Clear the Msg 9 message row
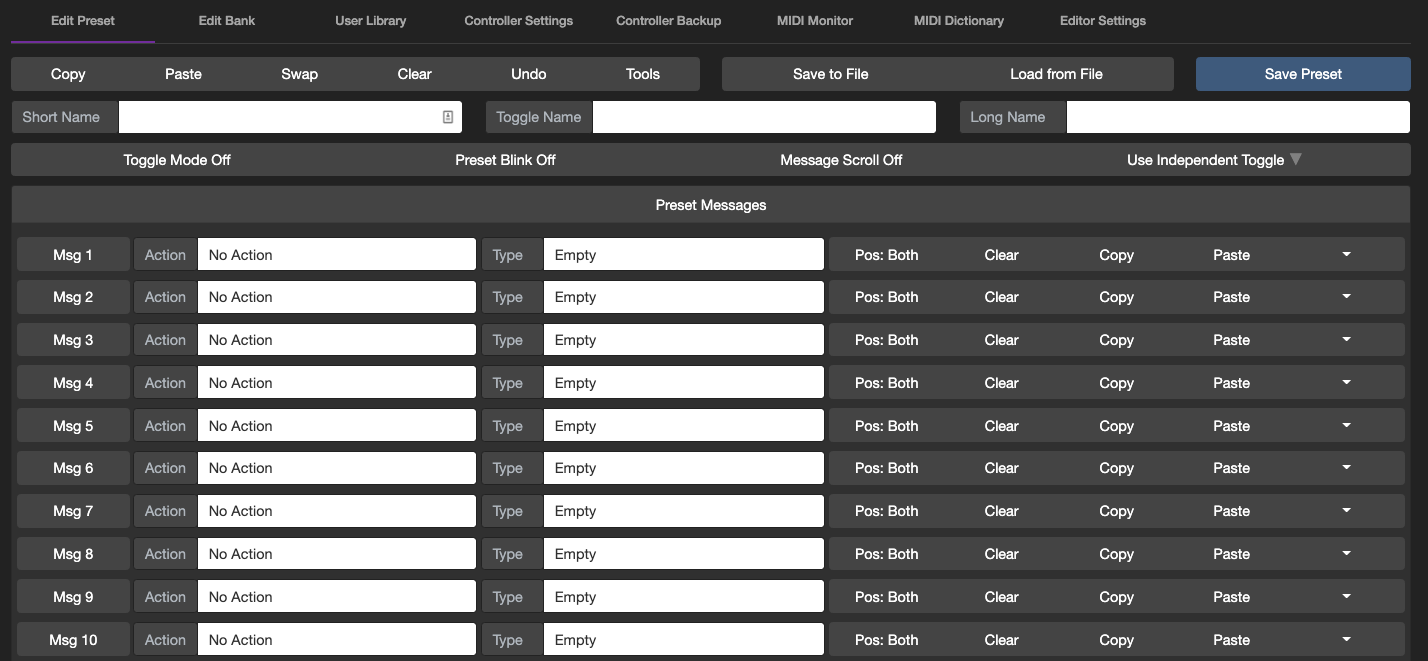1428x661 pixels. click(x=1001, y=597)
